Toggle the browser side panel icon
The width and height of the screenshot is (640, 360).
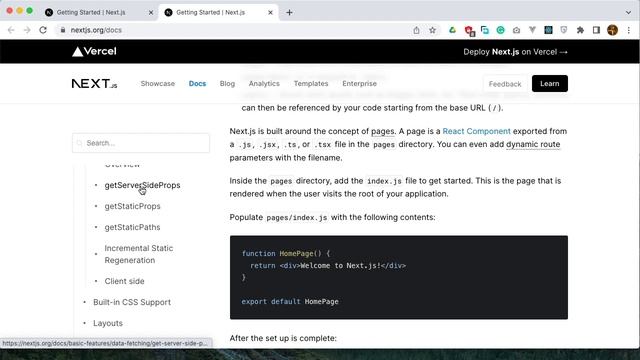point(596,30)
